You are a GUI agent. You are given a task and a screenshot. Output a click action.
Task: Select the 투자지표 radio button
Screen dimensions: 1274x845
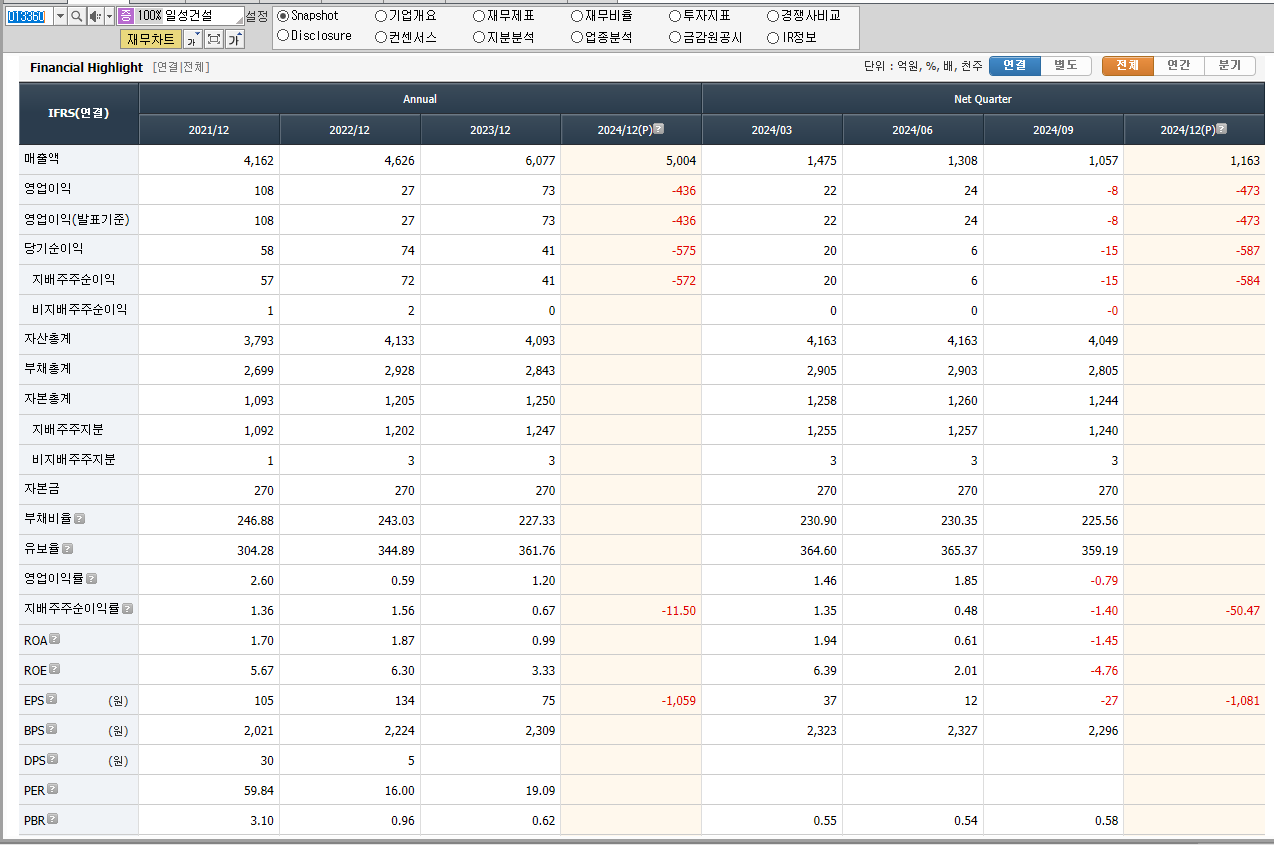[x=675, y=16]
